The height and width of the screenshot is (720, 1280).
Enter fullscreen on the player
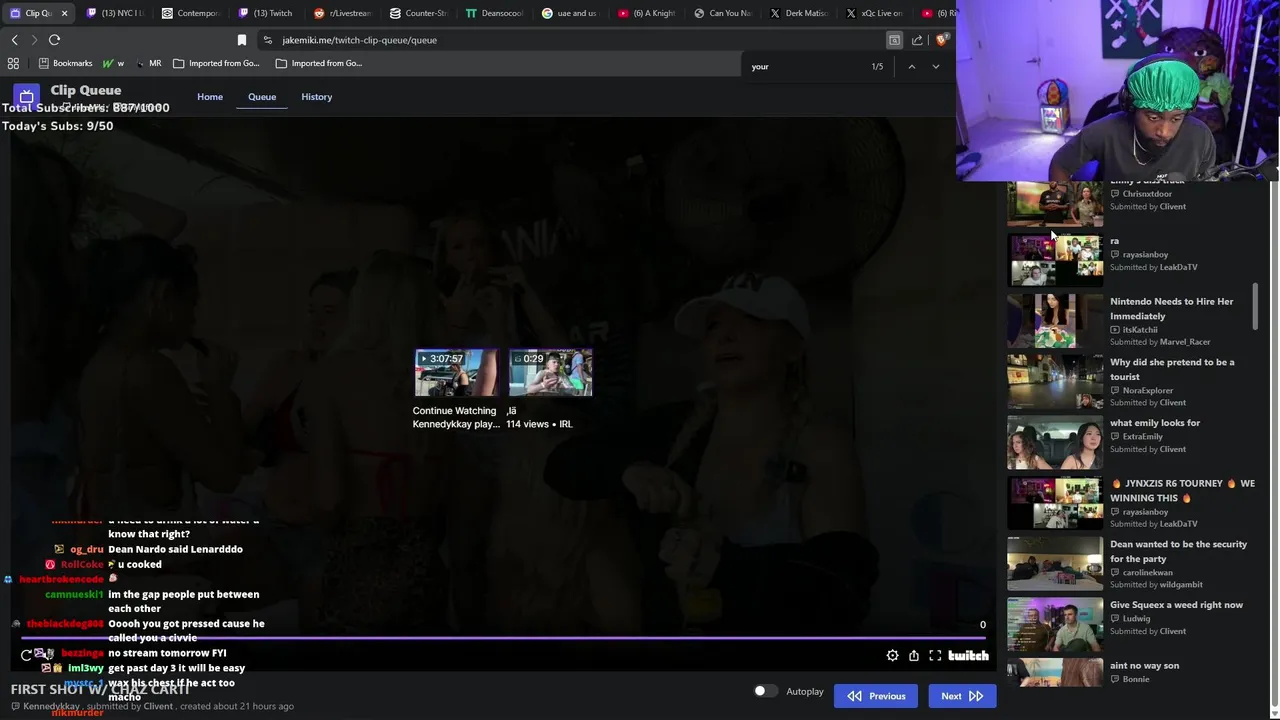pyautogui.click(x=935, y=656)
